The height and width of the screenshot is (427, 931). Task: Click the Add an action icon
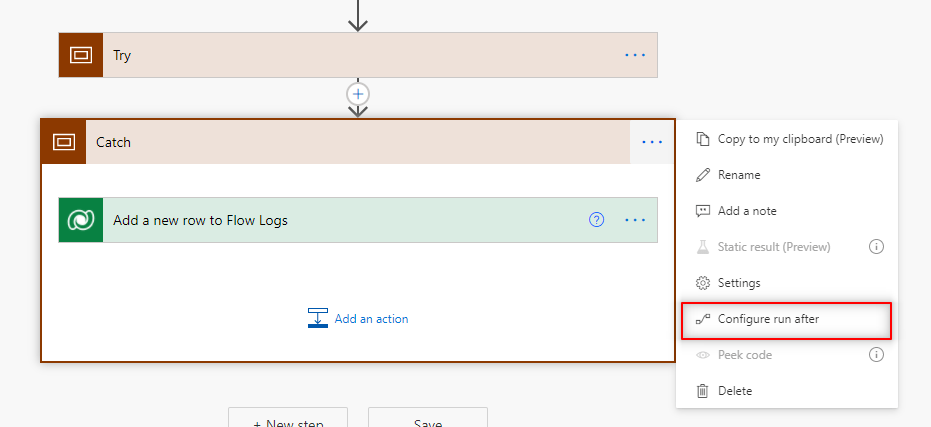[x=318, y=319]
